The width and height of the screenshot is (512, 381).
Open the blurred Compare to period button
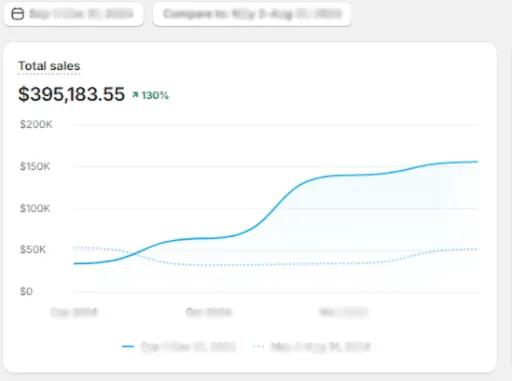[x=252, y=14]
